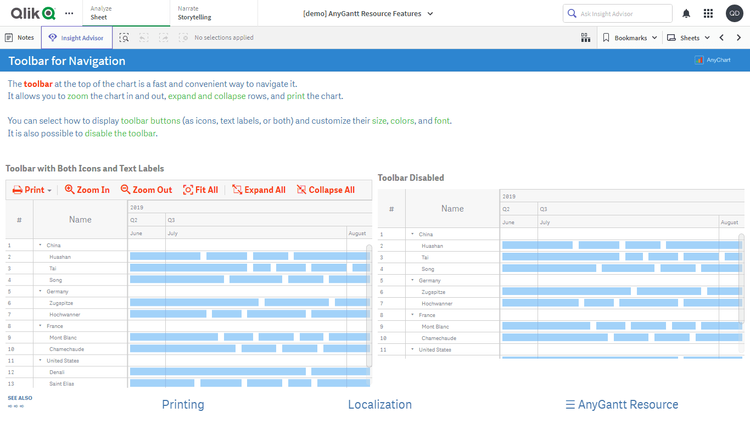The image size is (750, 422).
Task: Click the Ask Insight Advisor search field
Action: [x=618, y=14]
